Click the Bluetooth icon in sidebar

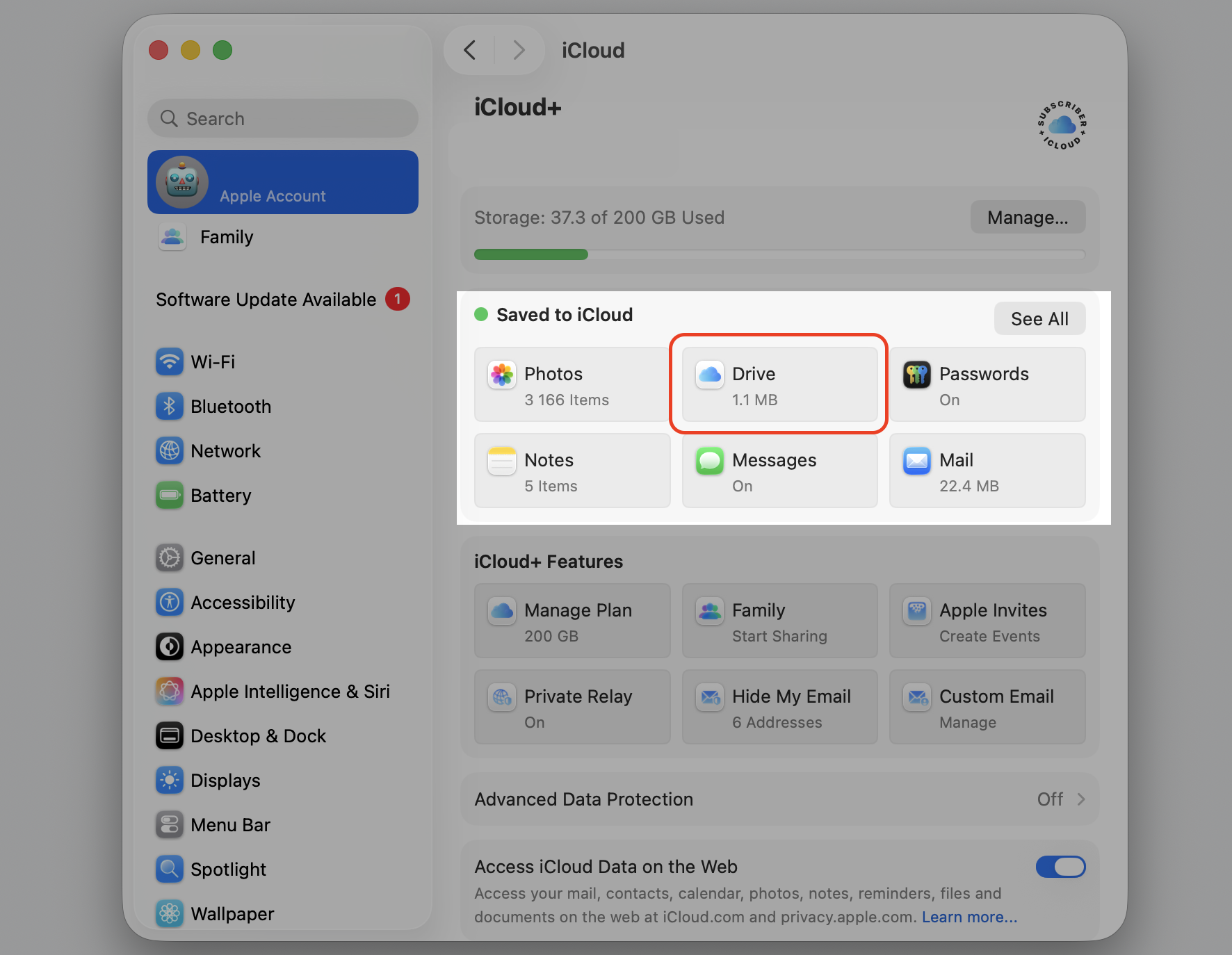pyautogui.click(x=170, y=406)
